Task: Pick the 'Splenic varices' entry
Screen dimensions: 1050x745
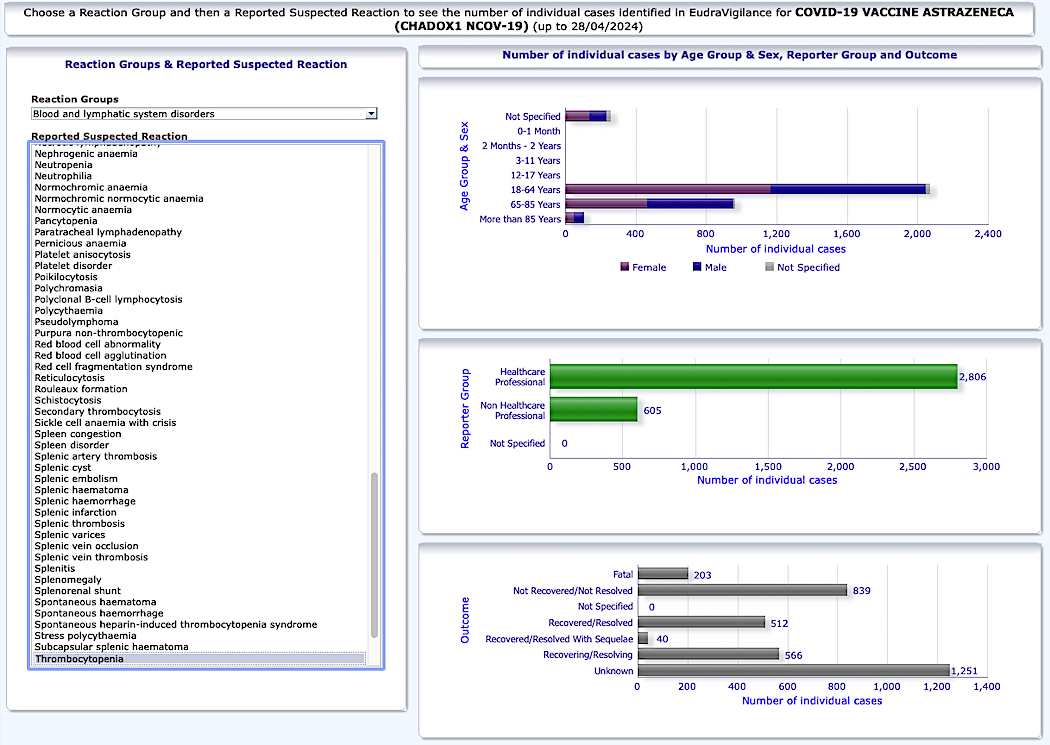Action: tap(70, 535)
